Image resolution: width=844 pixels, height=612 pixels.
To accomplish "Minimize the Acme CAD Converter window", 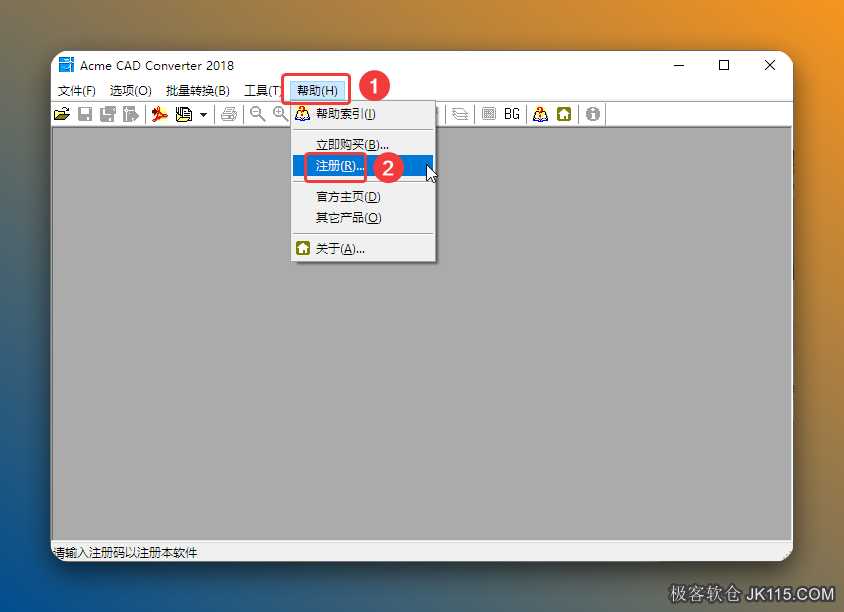I will pyautogui.click(x=679, y=65).
